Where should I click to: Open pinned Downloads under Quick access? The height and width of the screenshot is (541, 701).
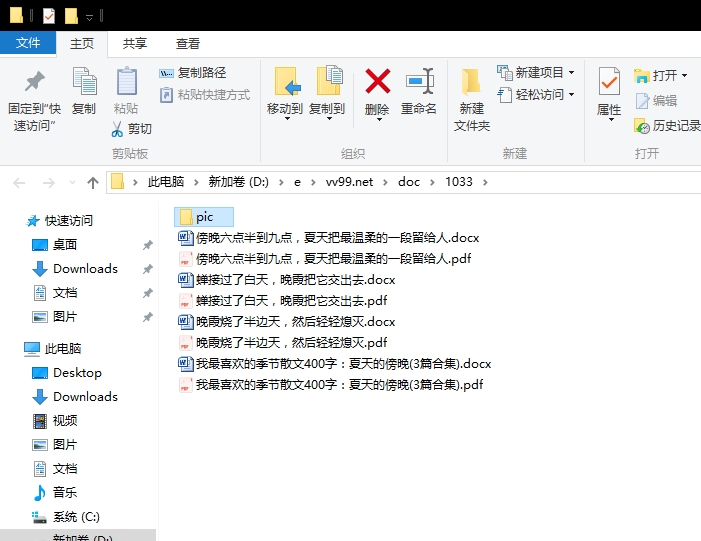pos(75,269)
